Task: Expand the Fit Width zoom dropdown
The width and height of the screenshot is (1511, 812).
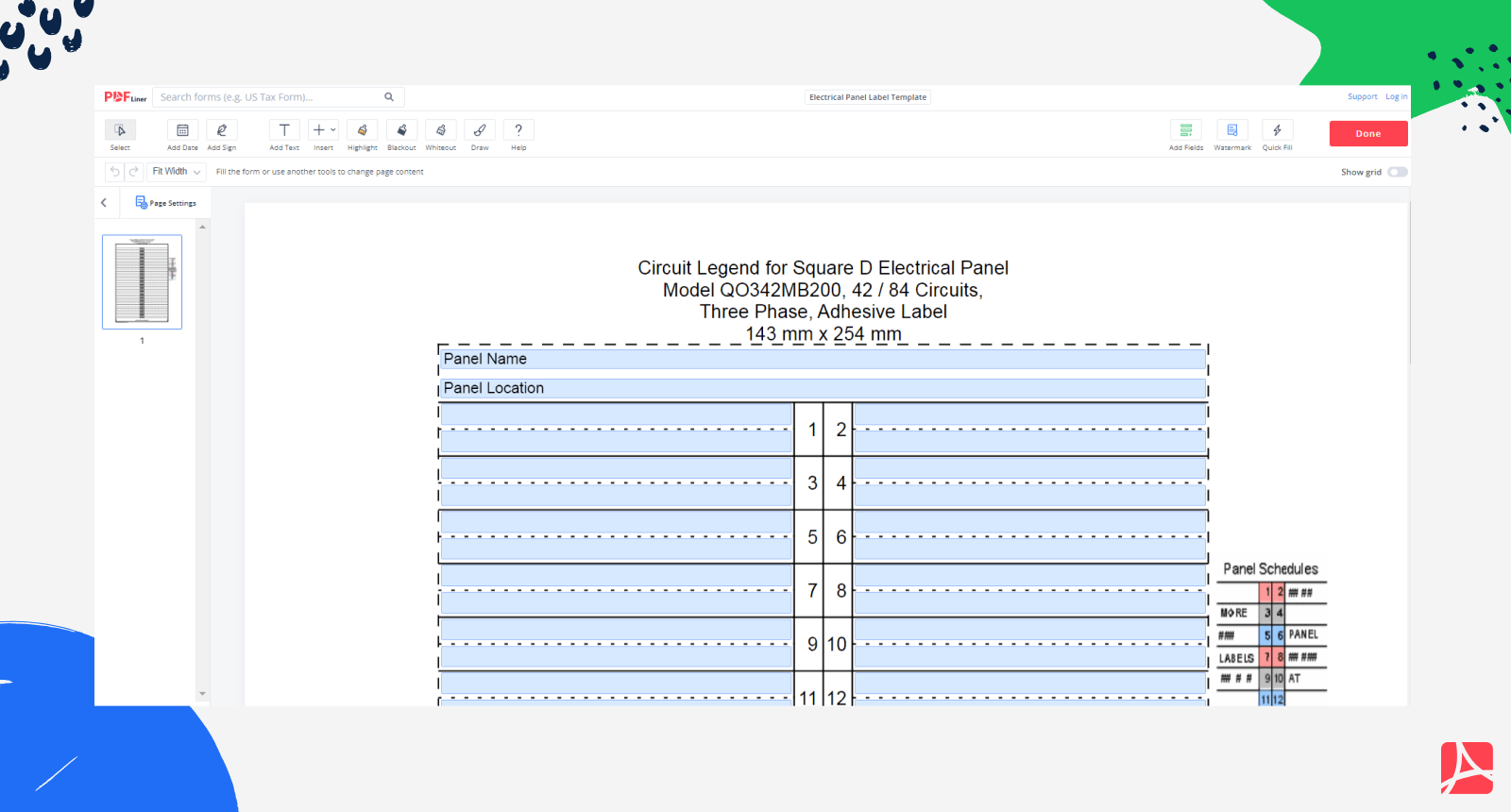Action: pyautogui.click(x=177, y=172)
